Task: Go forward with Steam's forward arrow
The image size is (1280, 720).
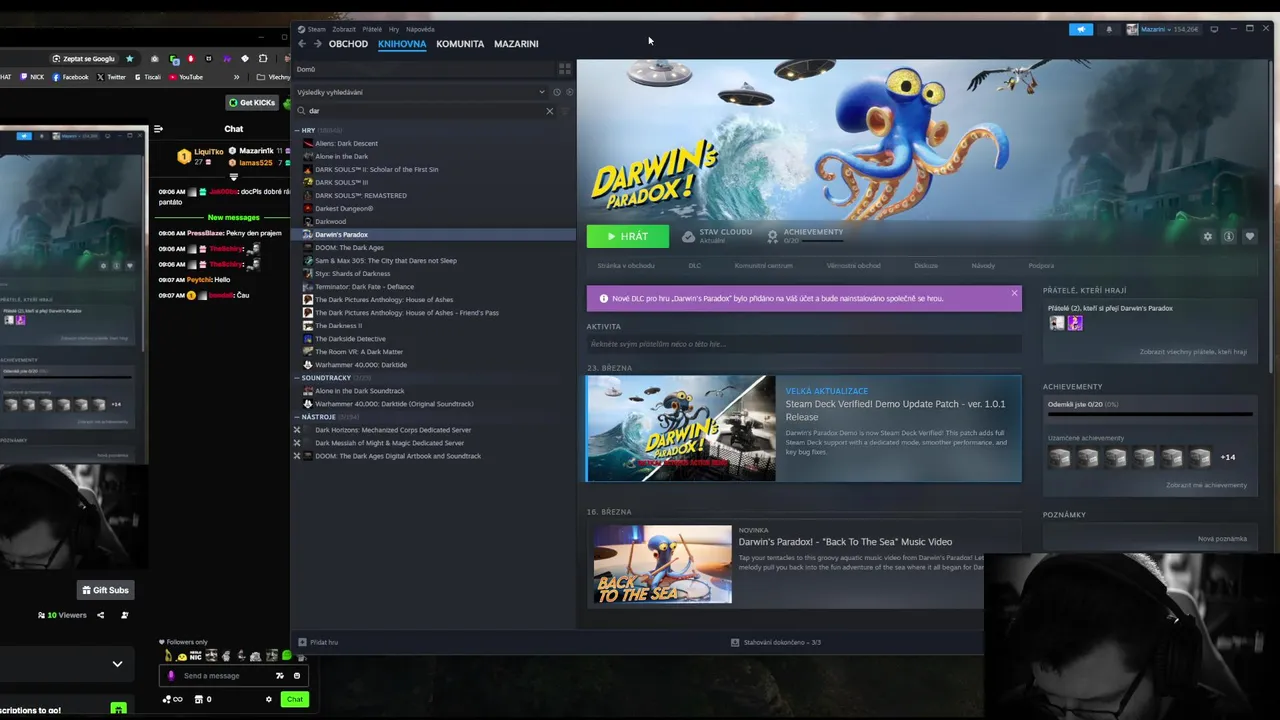Action: (x=317, y=44)
